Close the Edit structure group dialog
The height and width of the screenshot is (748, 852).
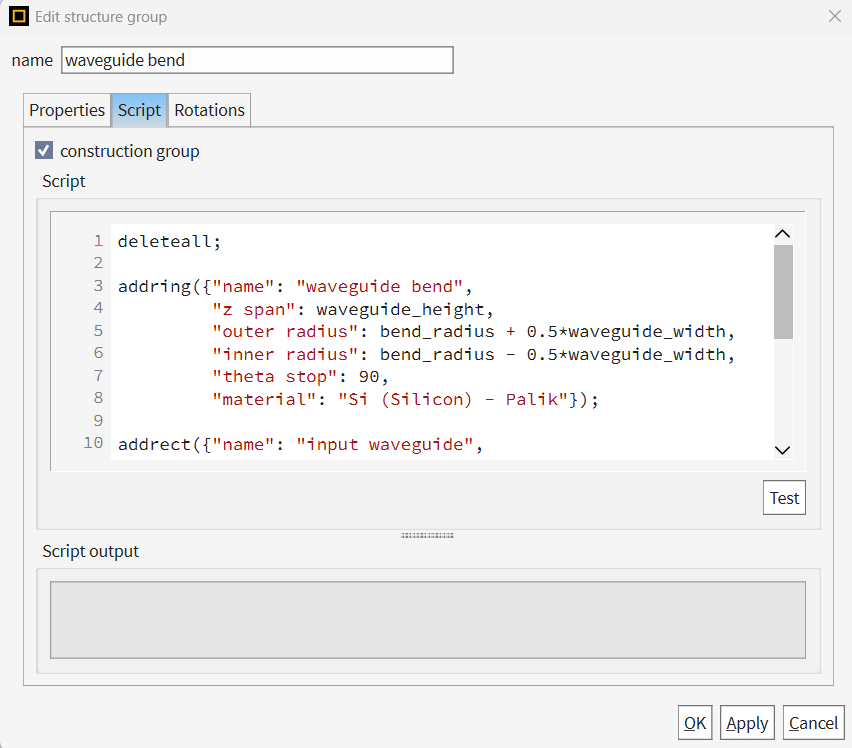(x=835, y=16)
